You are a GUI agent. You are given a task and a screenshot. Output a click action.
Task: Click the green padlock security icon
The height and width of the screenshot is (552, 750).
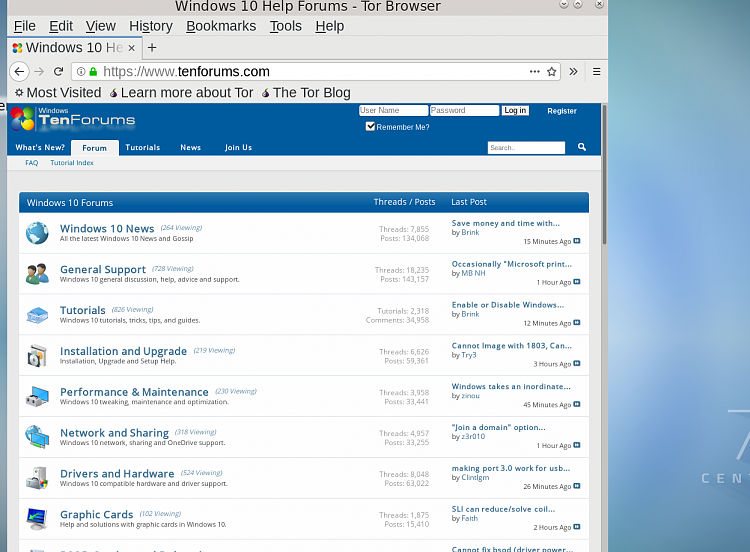93,72
